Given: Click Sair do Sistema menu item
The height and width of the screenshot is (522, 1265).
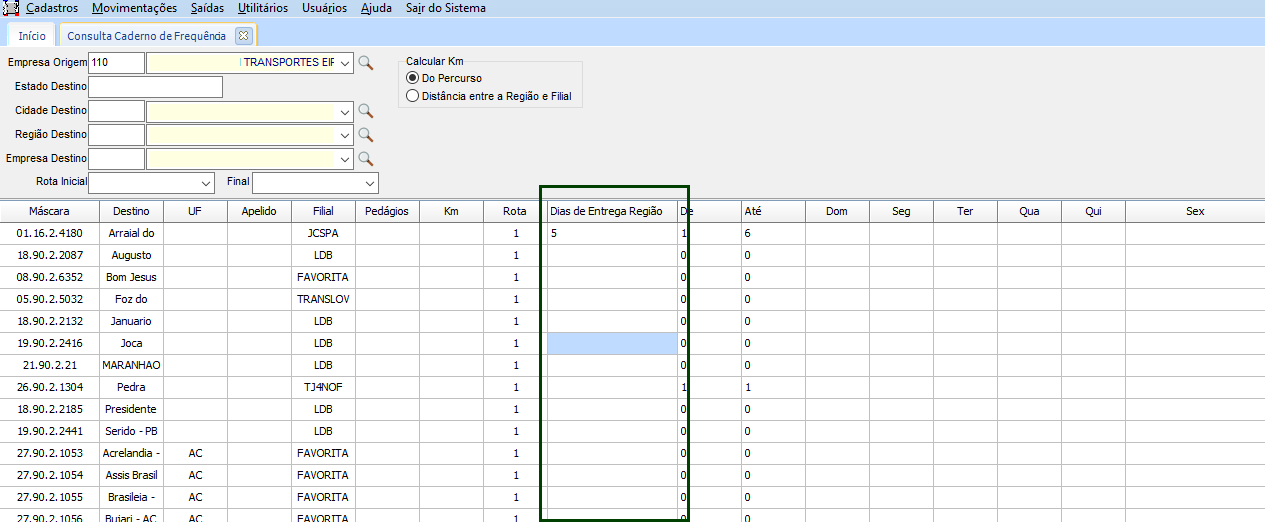Looking at the screenshot, I should pyautogui.click(x=446, y=8).
